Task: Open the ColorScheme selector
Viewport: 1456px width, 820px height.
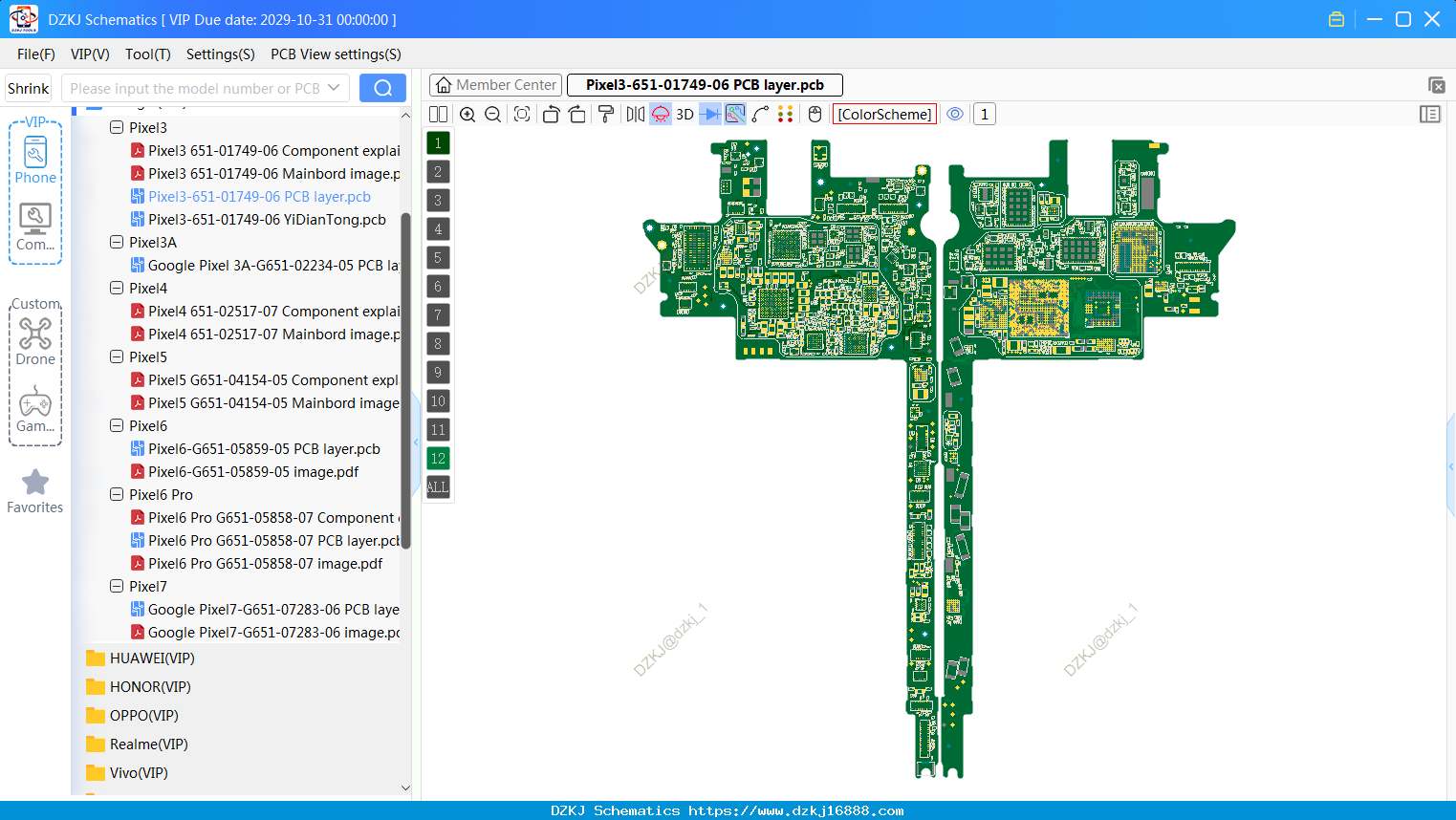Action: [884, 115]
